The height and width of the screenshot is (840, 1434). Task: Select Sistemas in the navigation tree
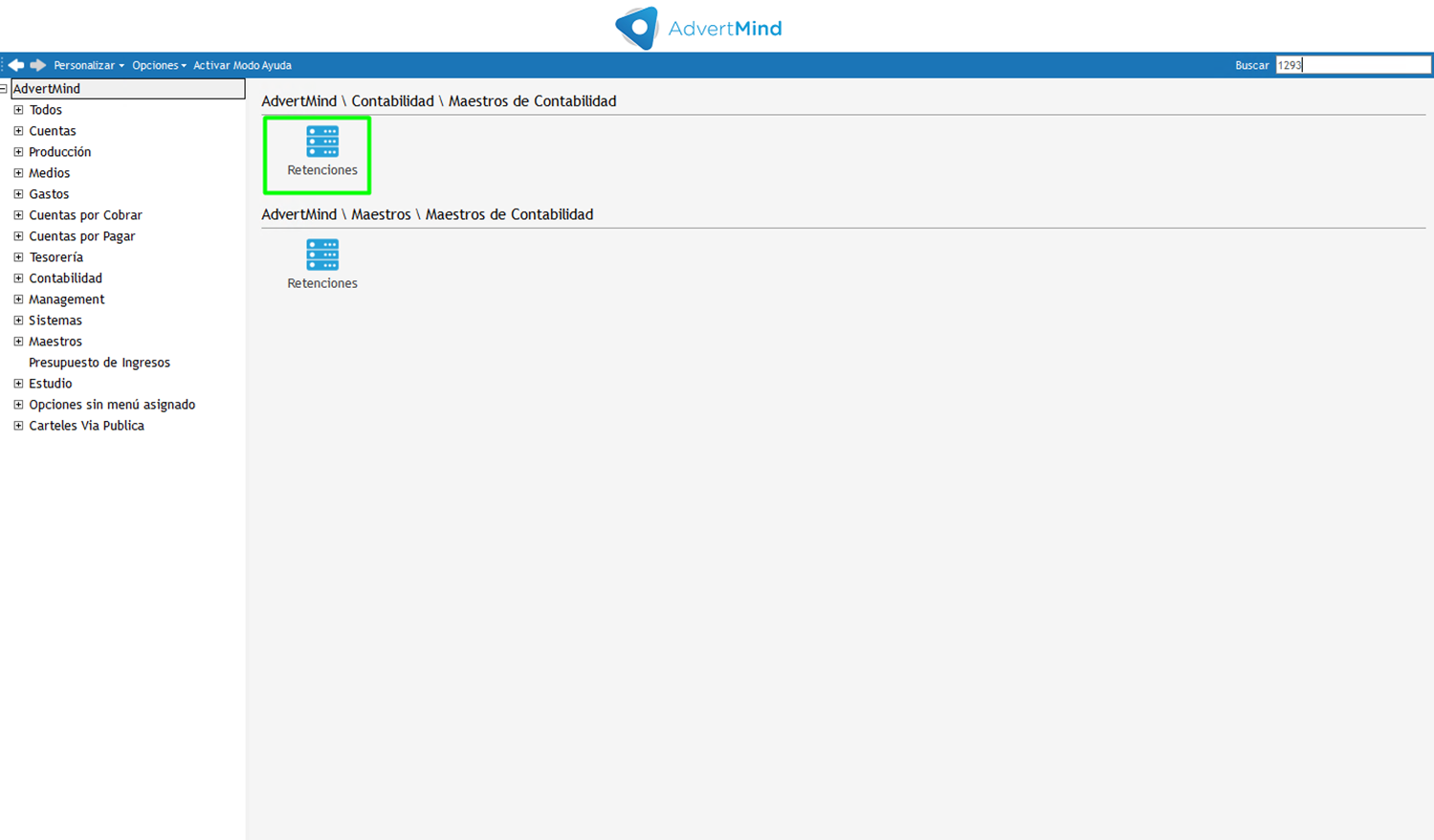click(55, 321)
